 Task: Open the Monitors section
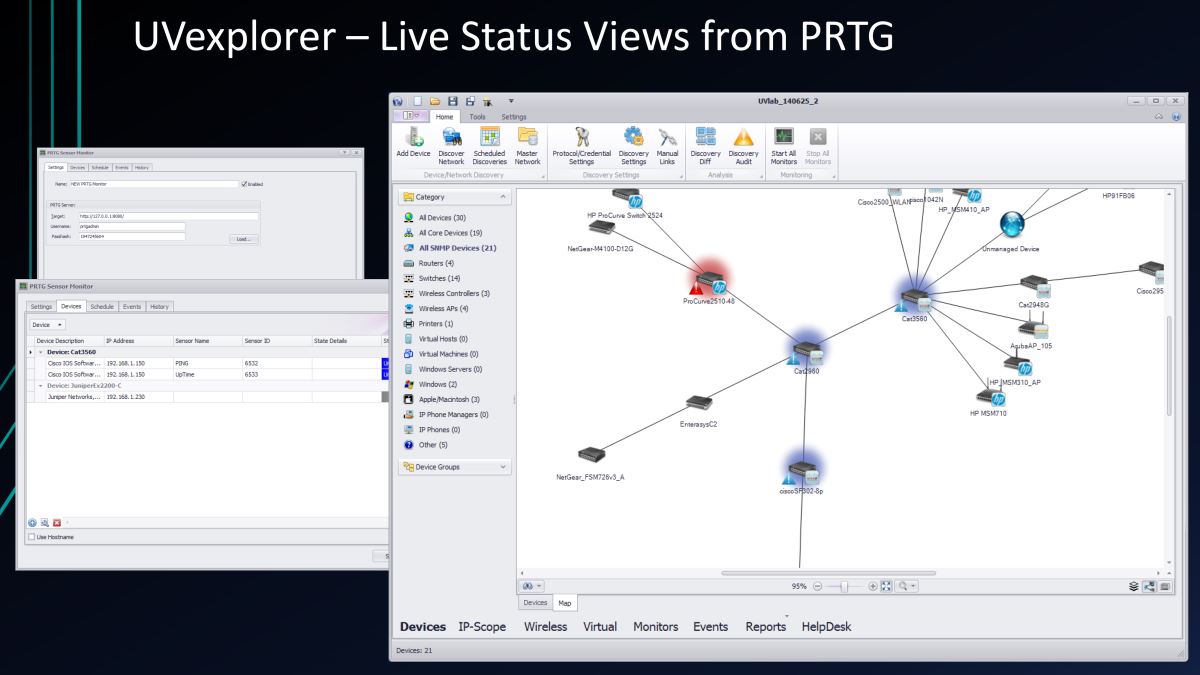(655, 627)
